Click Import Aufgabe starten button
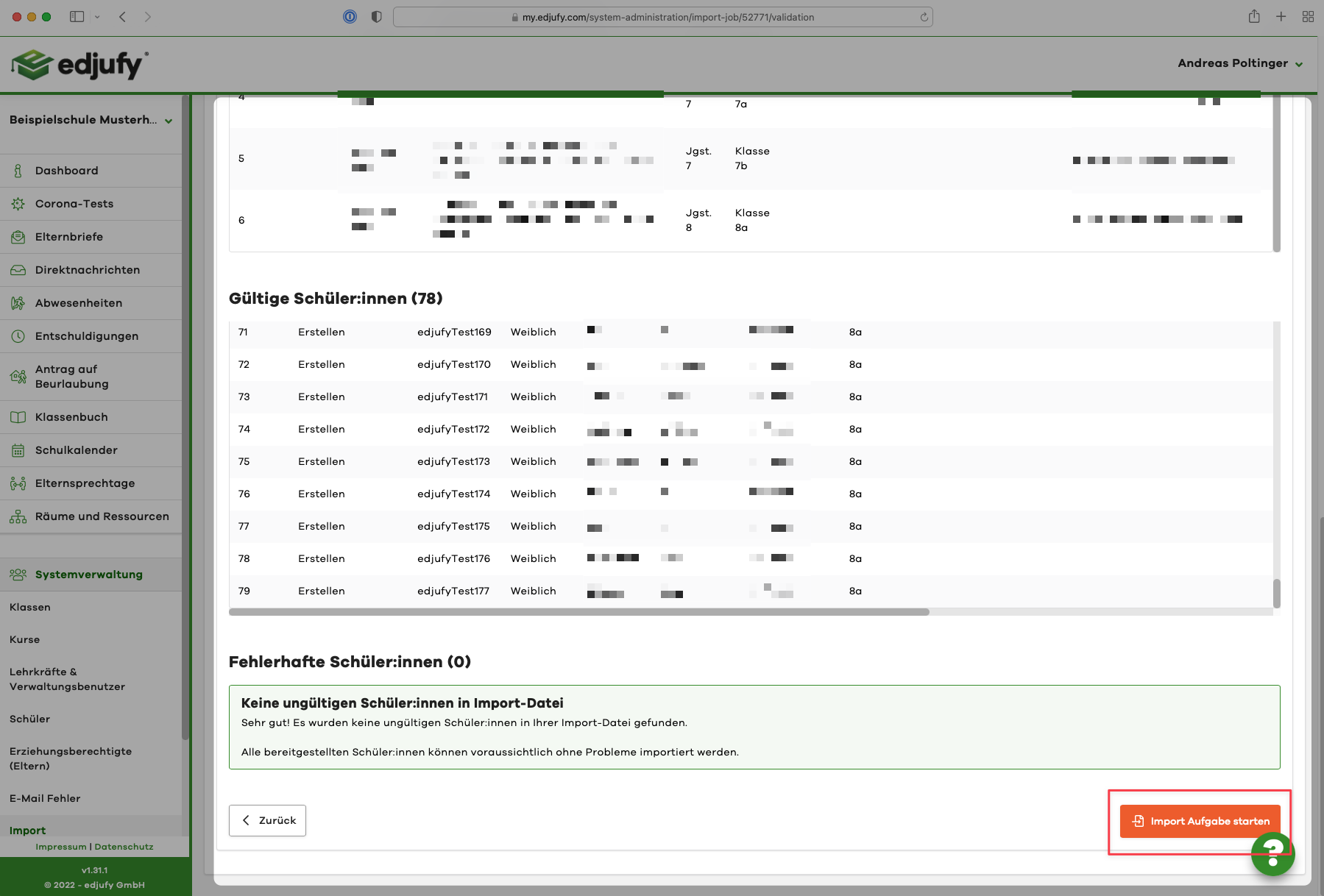Image resolution: width=1324 pixels, height=896 pixels. (x=1200, y=821)
